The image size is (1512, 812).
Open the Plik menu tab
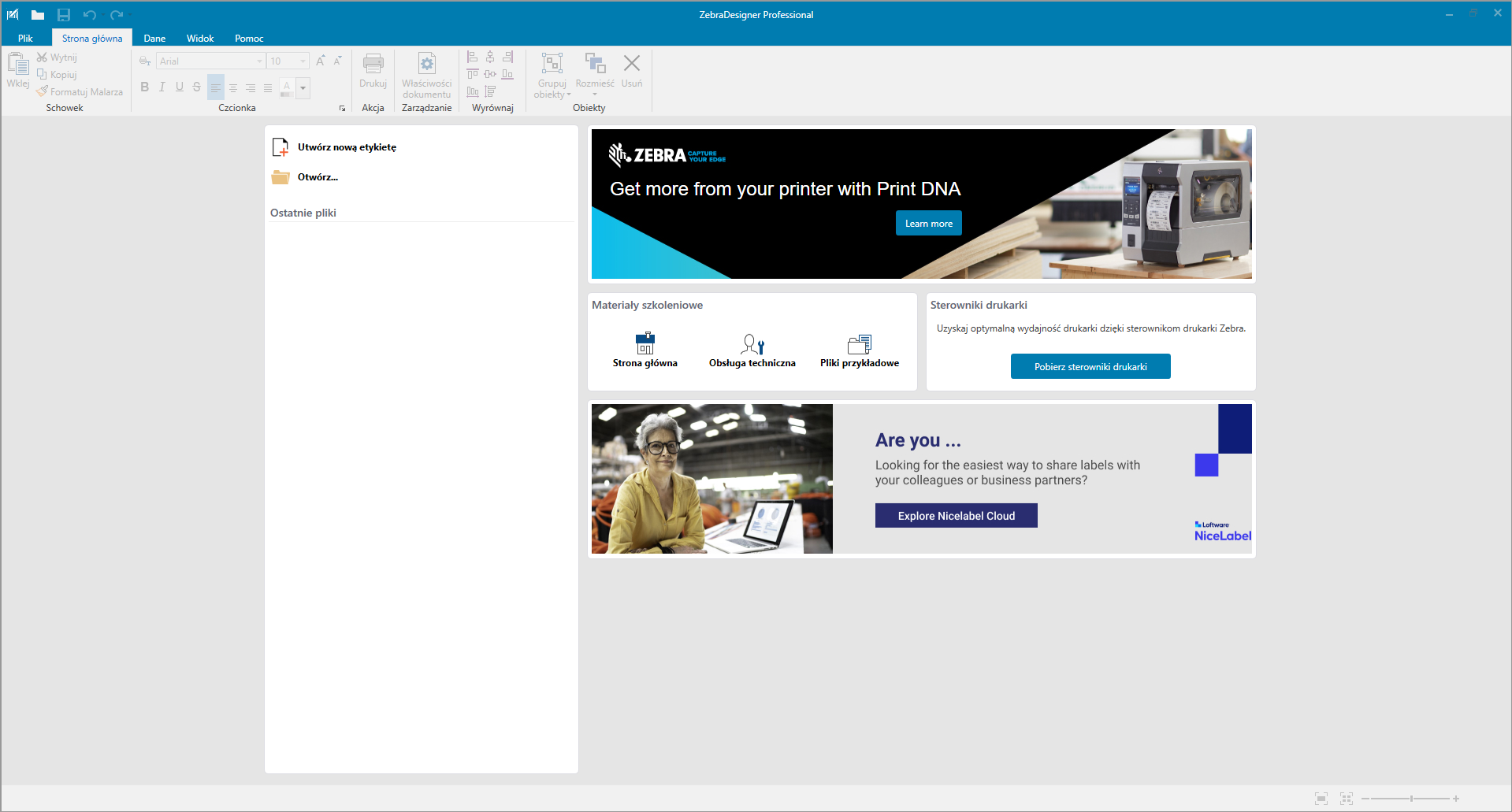coord(25,38)
